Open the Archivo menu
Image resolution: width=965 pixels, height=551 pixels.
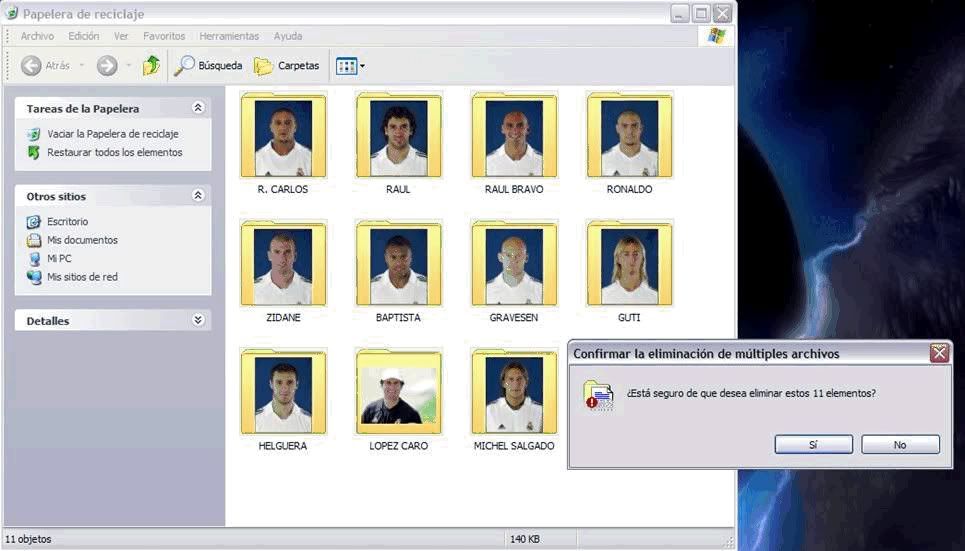click(38, 36)
